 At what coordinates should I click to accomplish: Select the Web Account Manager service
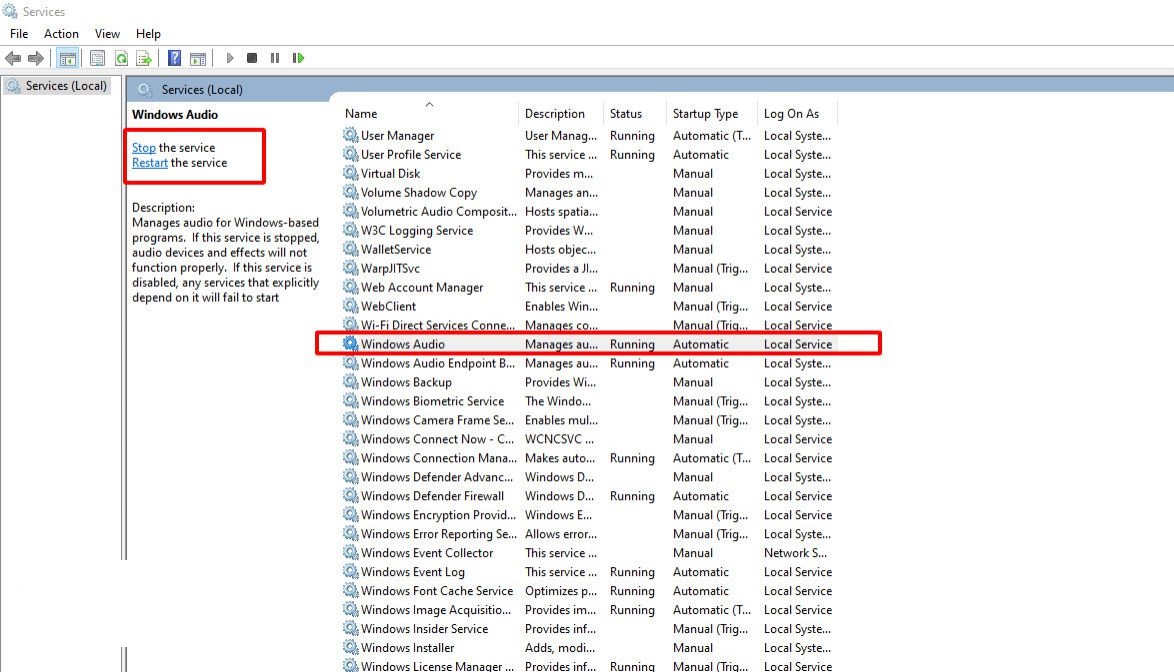click(x=589, y=287)
